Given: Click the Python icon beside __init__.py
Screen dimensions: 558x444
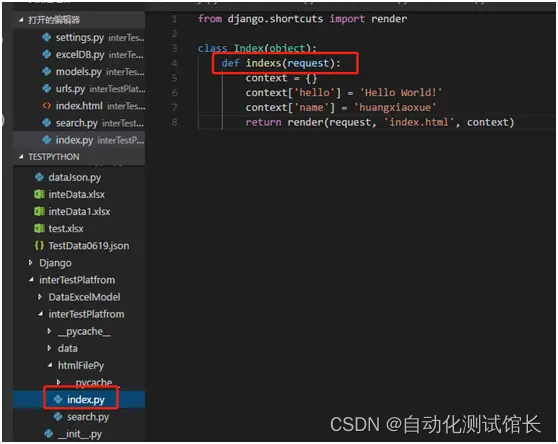Looking at the screenshot, I should 49,434.
